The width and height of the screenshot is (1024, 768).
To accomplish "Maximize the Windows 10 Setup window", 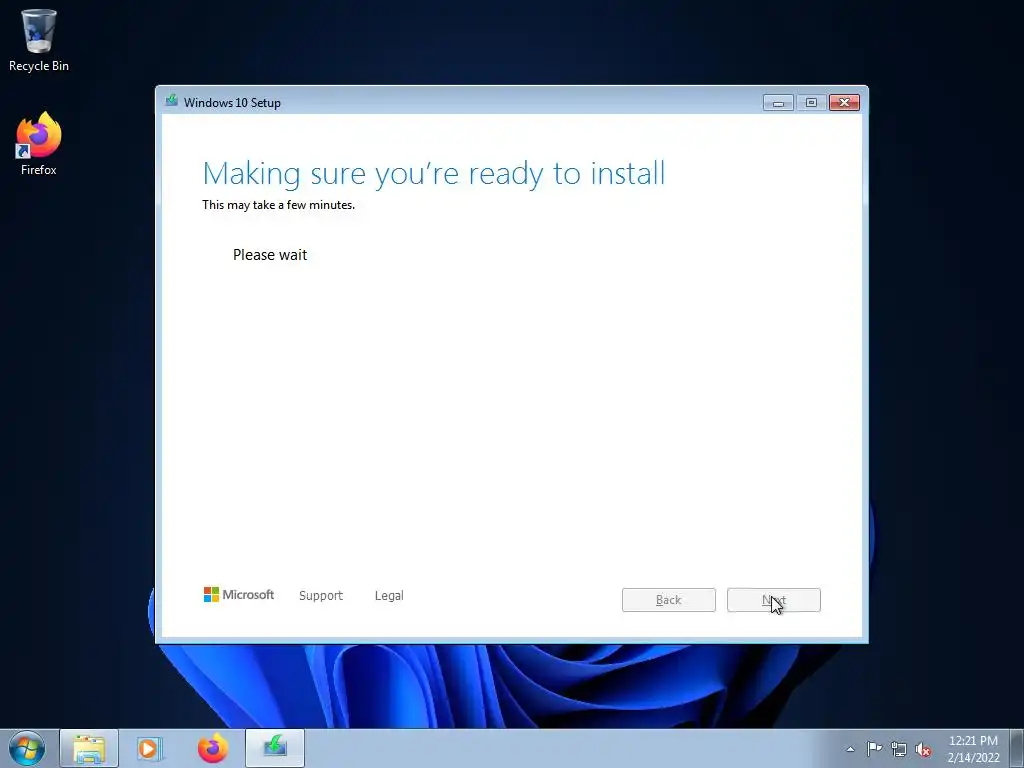I will pos(811,103).
